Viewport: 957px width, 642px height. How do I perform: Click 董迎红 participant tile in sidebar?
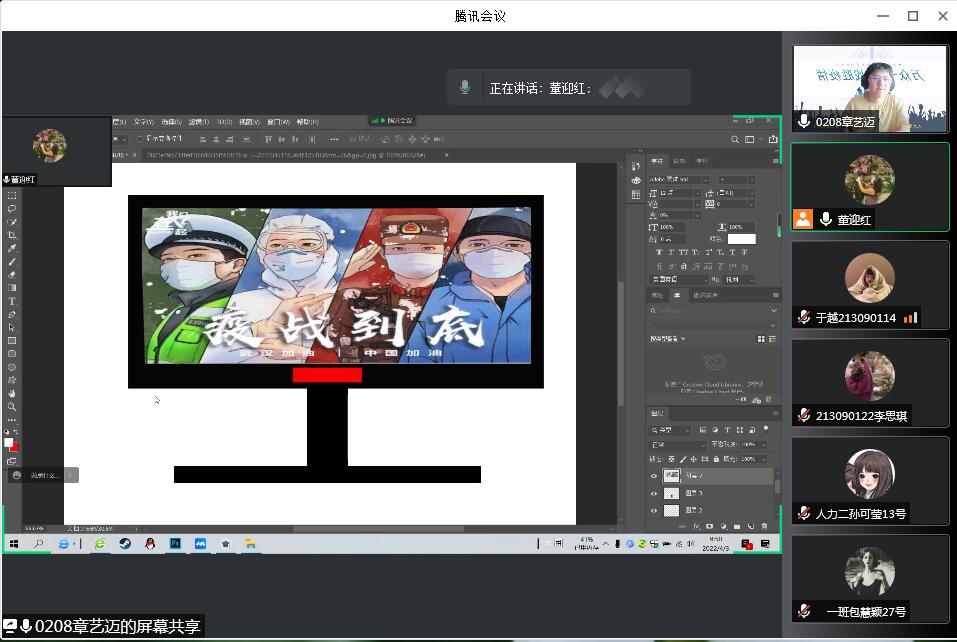point(870,187)
